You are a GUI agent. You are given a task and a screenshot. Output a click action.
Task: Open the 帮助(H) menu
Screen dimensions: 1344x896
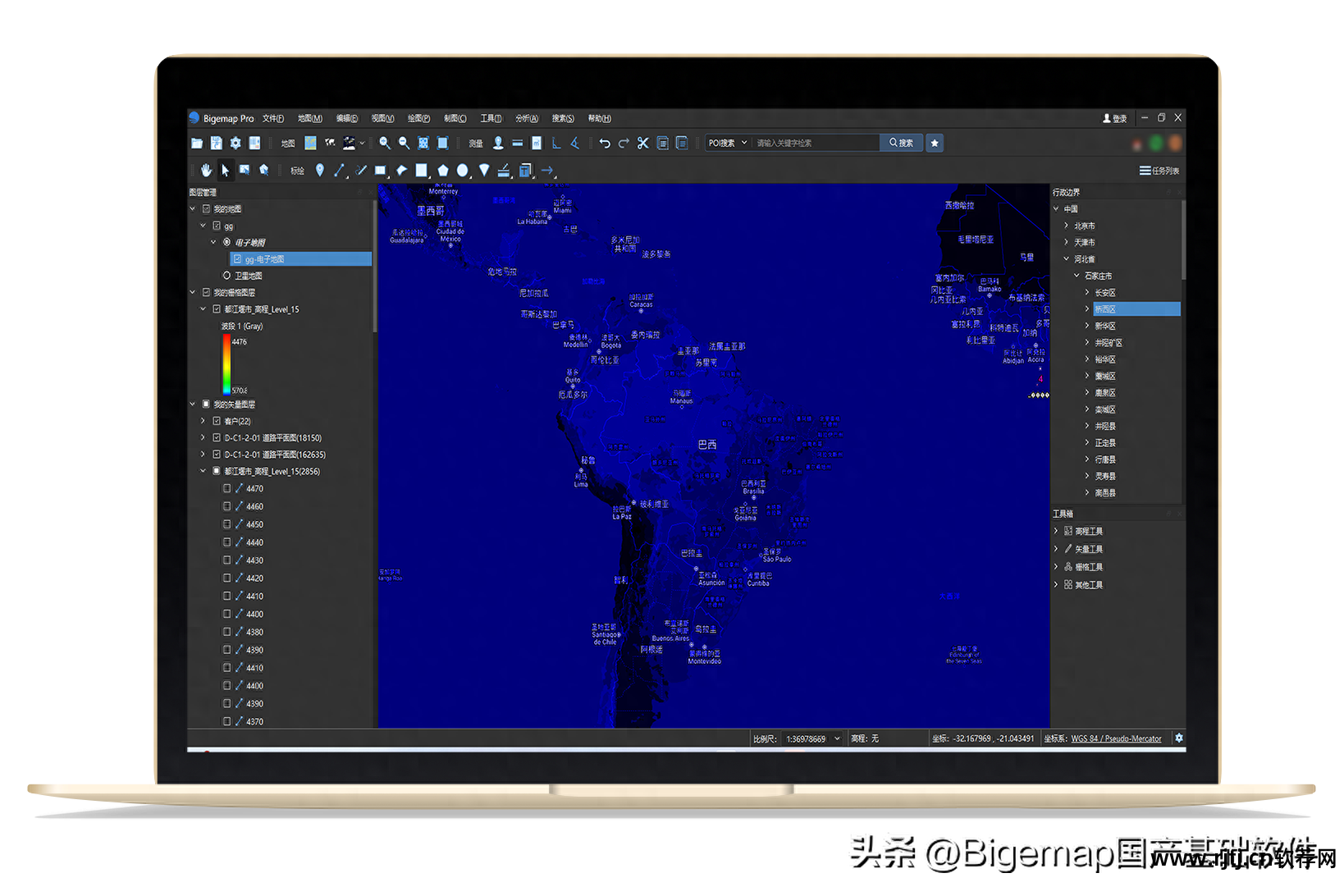[x=600, y=118]
